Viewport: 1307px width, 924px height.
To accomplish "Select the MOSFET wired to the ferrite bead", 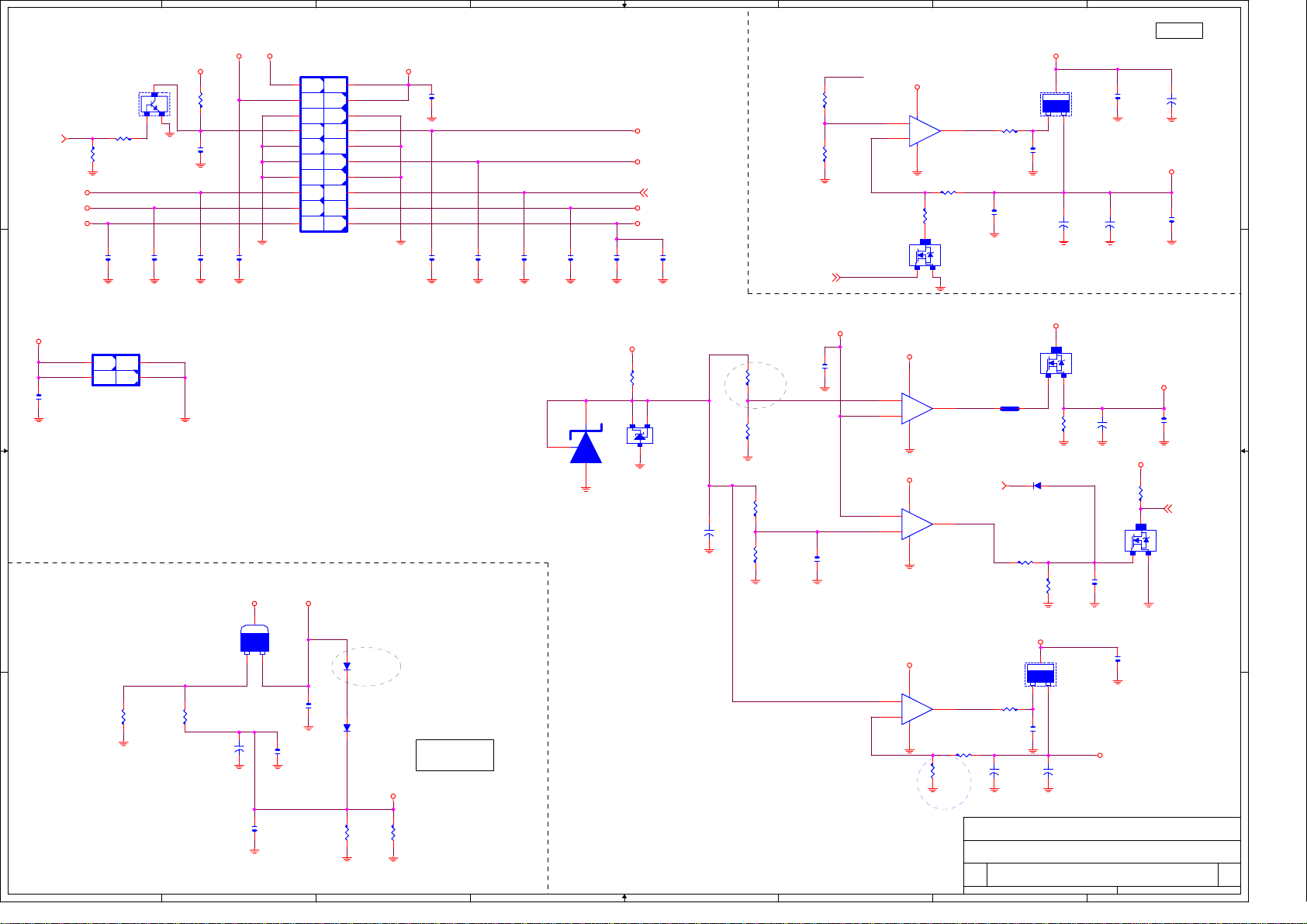I will coord(1056,362).
